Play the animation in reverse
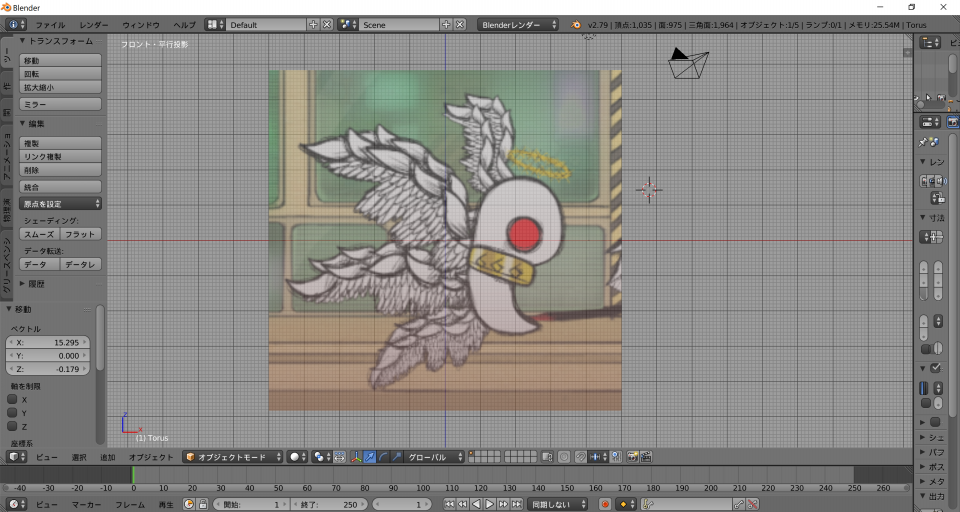The image size is (960, 512). 476,504
